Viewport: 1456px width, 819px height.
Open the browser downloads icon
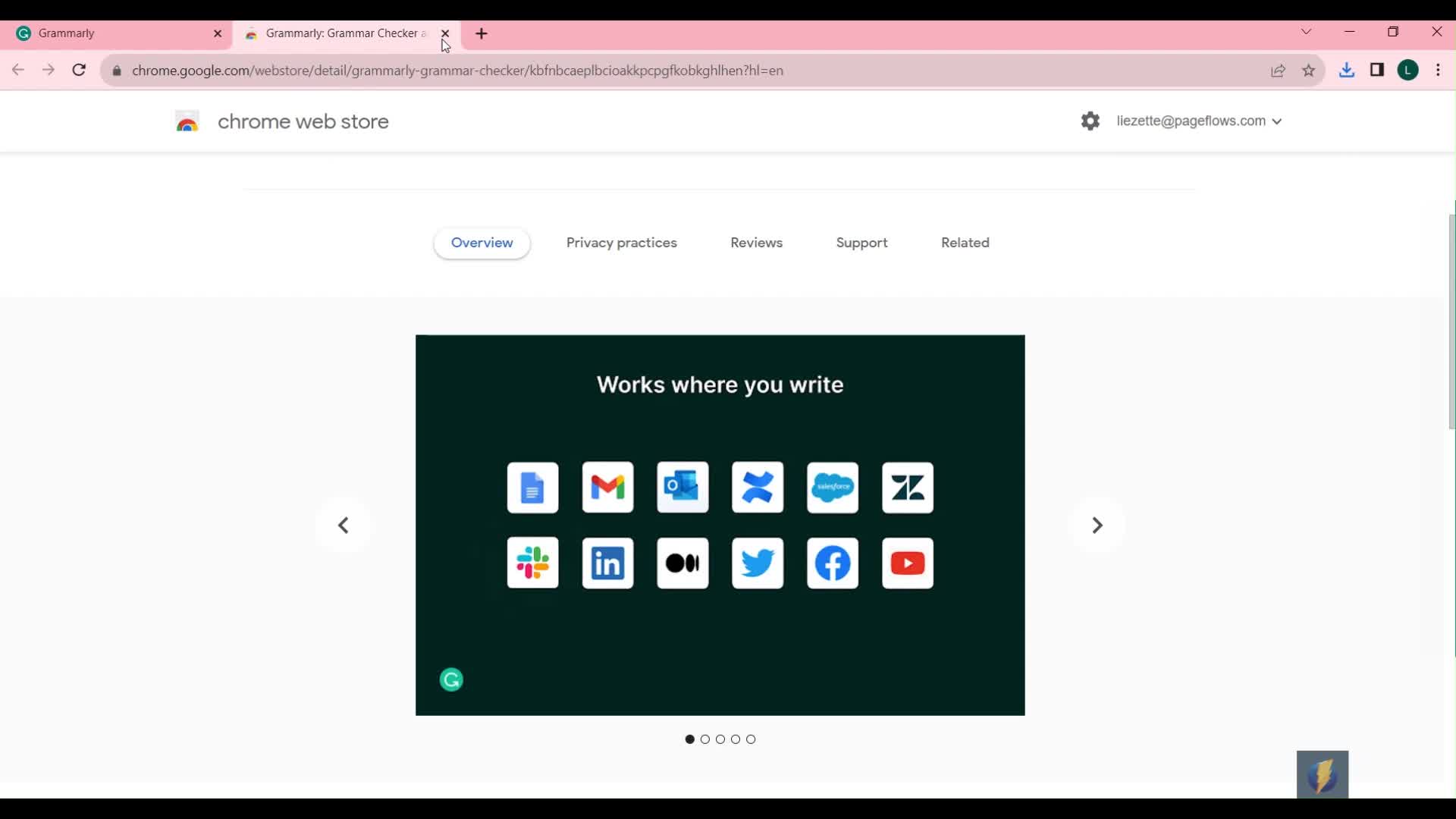pyautogui.click(x=1347, y=71)
